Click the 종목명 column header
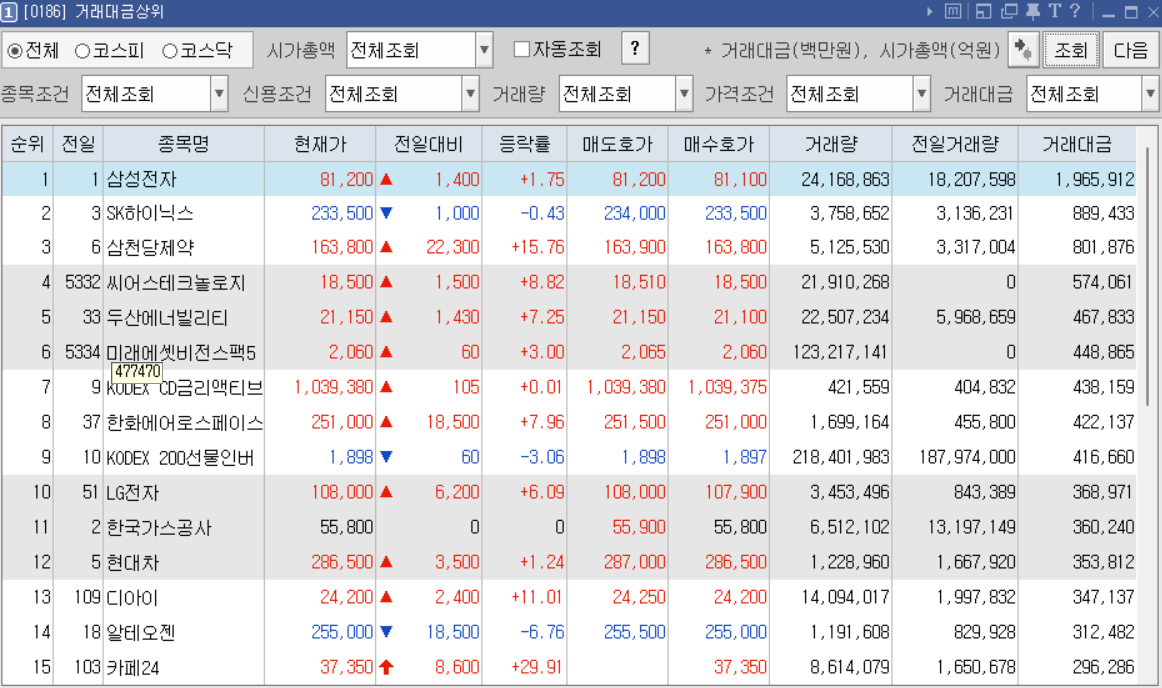The height and width of the screenshot is (688, 1162). click(184, 144)
